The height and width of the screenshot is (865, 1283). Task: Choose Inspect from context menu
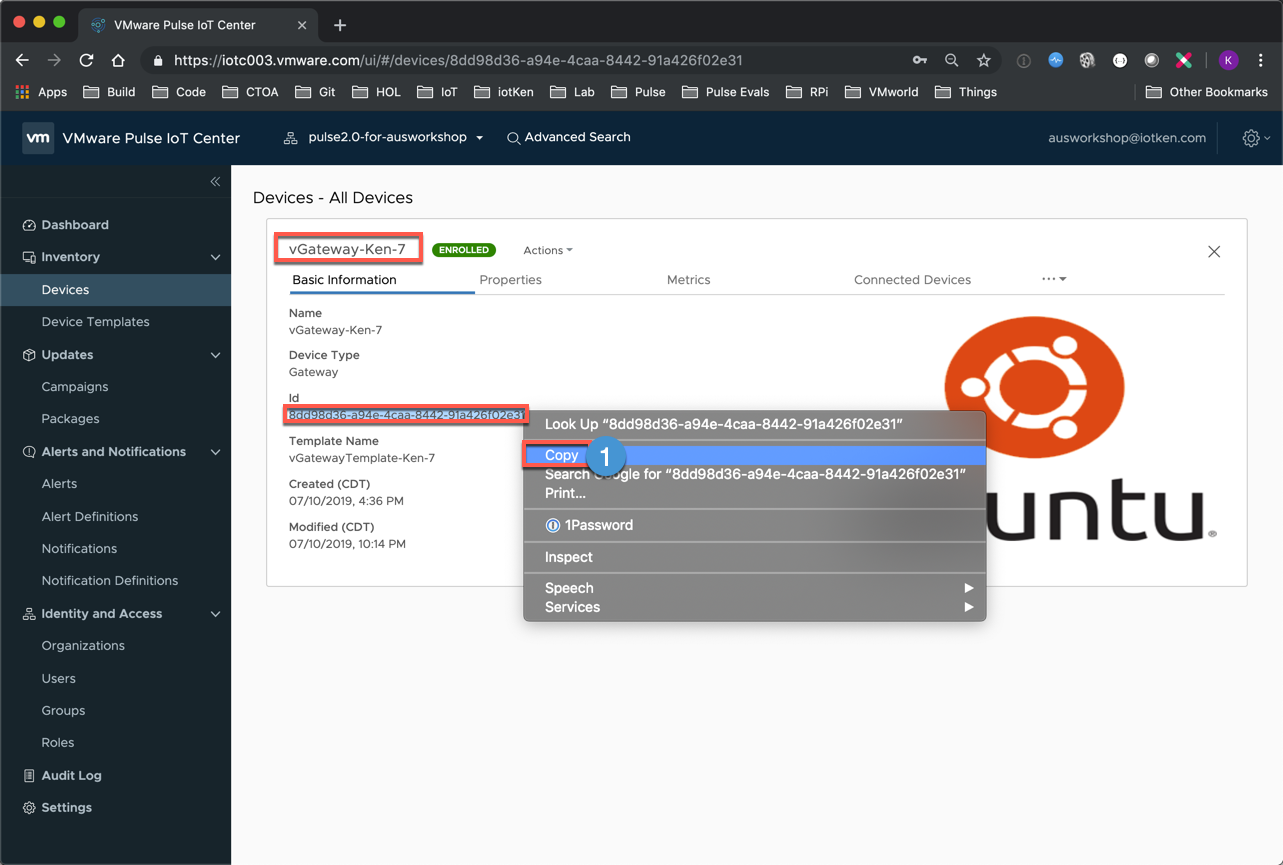(x=755, y=557)
